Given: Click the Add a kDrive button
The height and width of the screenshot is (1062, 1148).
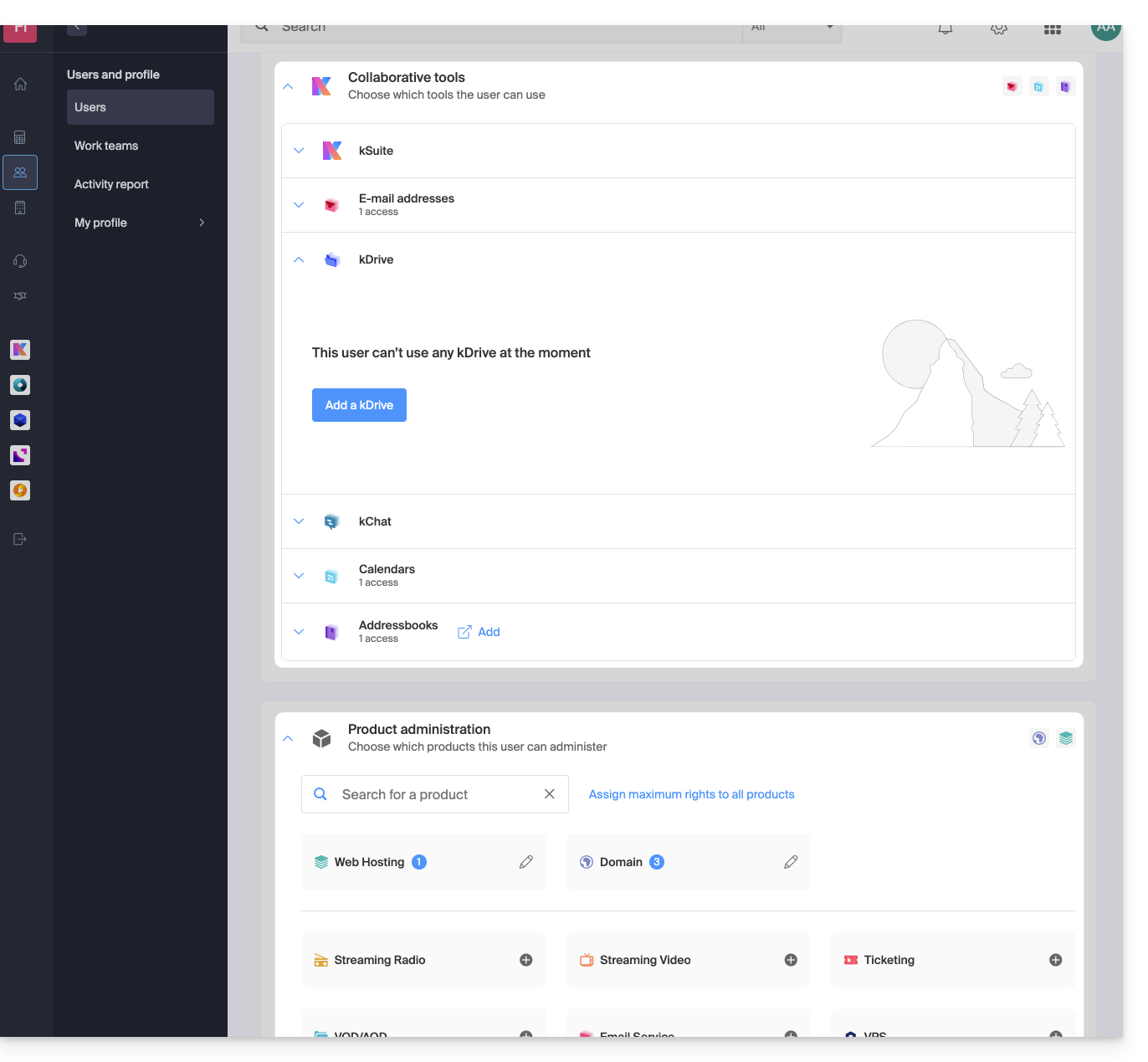Looking at the screenshot, I should tap(359, 405).
